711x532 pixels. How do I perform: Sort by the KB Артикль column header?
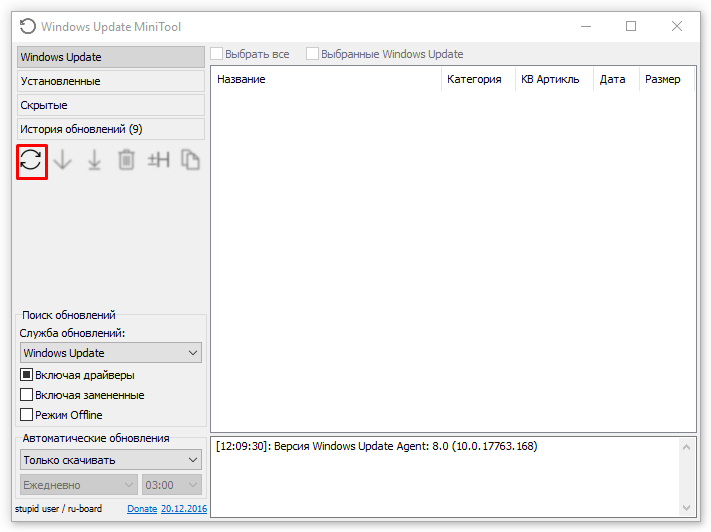tap(554, 79)
